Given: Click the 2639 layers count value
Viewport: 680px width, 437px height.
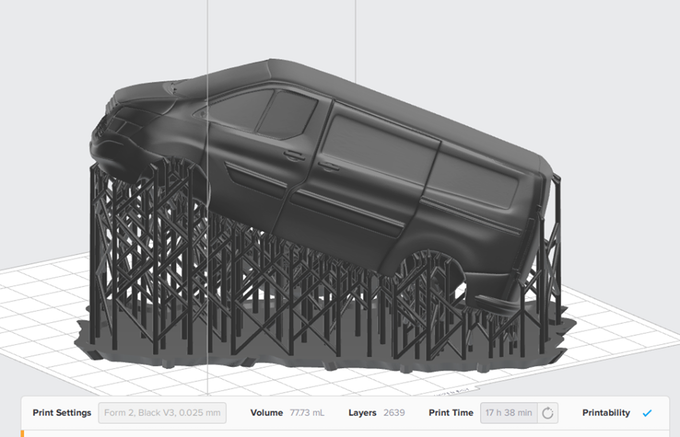Looking at the screenshot, I should 396,413.
